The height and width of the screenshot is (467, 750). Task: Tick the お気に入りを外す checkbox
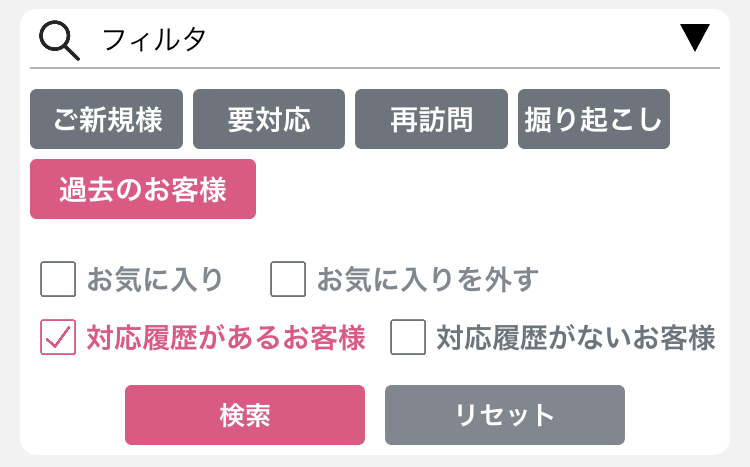click(288, 279)
